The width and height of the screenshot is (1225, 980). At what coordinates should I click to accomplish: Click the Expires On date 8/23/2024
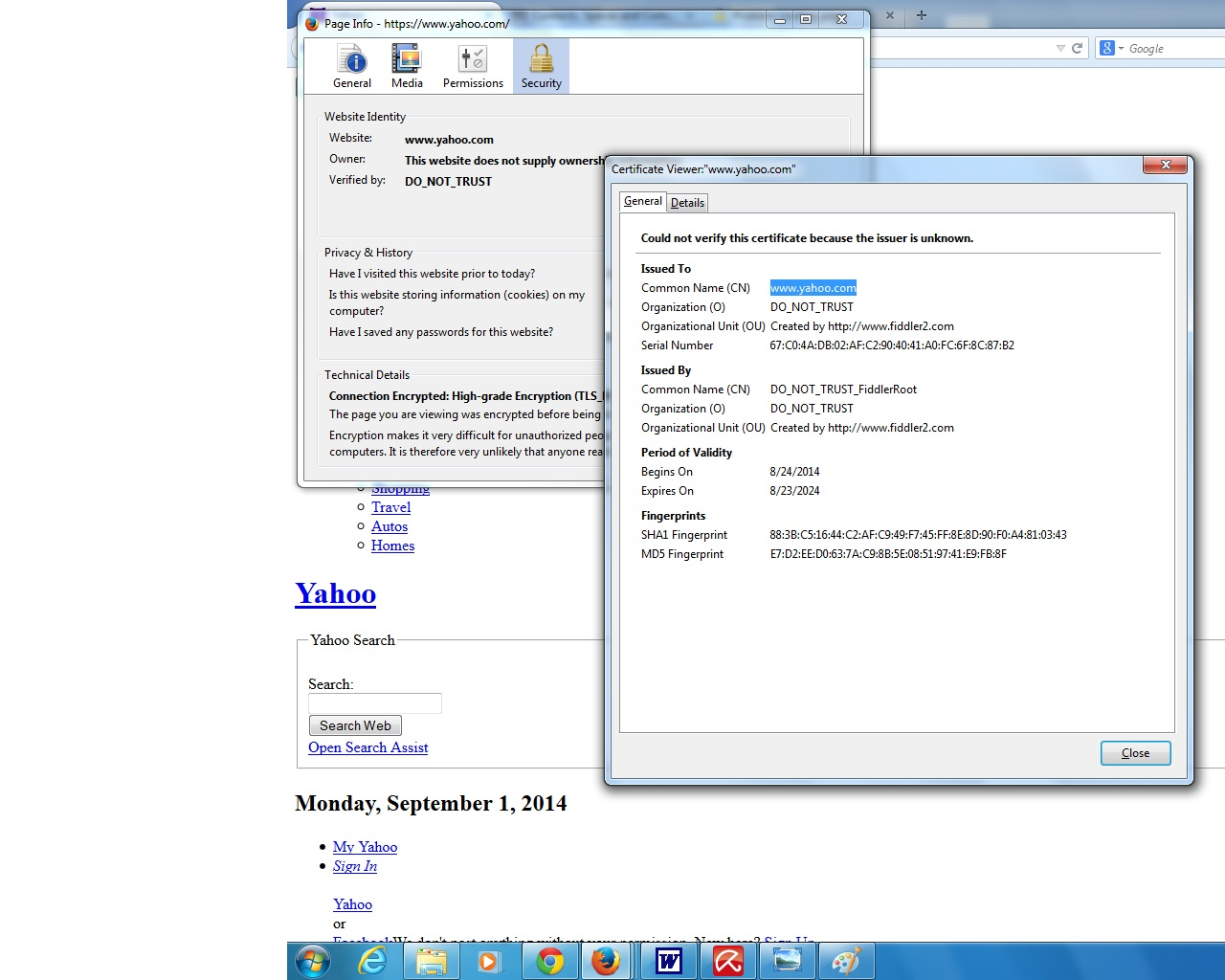794,491
